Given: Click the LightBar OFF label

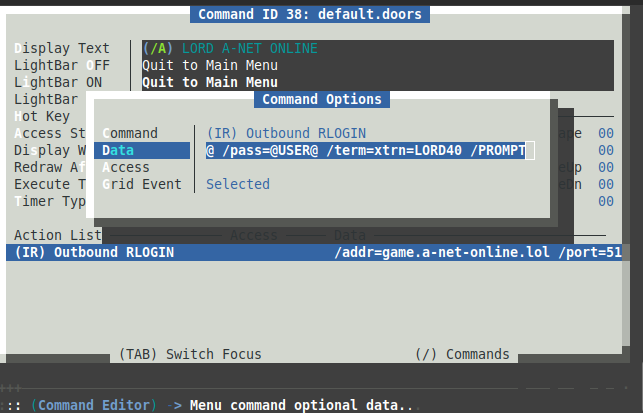Looking at the screenshot, I should coord(58,65).
